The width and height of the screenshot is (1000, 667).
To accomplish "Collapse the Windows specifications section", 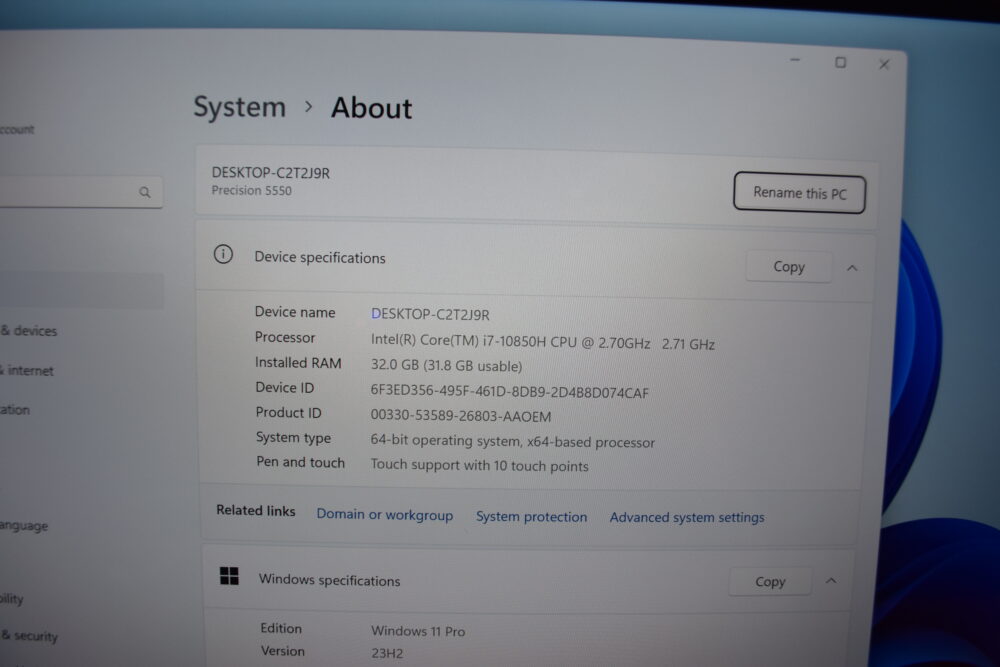I will [x=831, y=581].
